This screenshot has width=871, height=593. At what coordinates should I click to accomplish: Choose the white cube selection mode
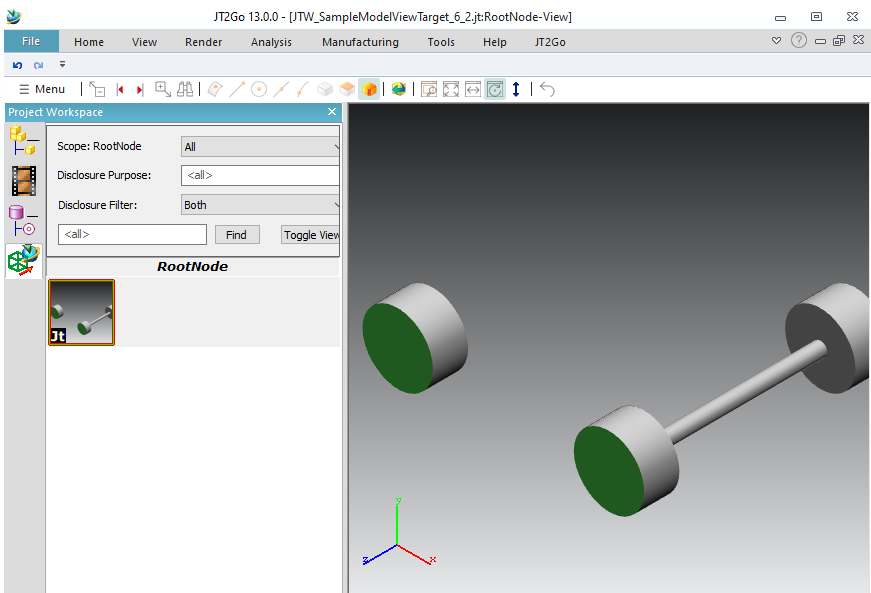click(x=325, y=89)
